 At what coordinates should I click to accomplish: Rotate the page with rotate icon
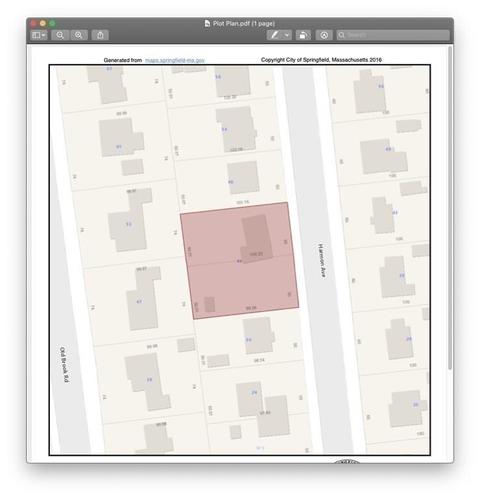tap(303, 35)
